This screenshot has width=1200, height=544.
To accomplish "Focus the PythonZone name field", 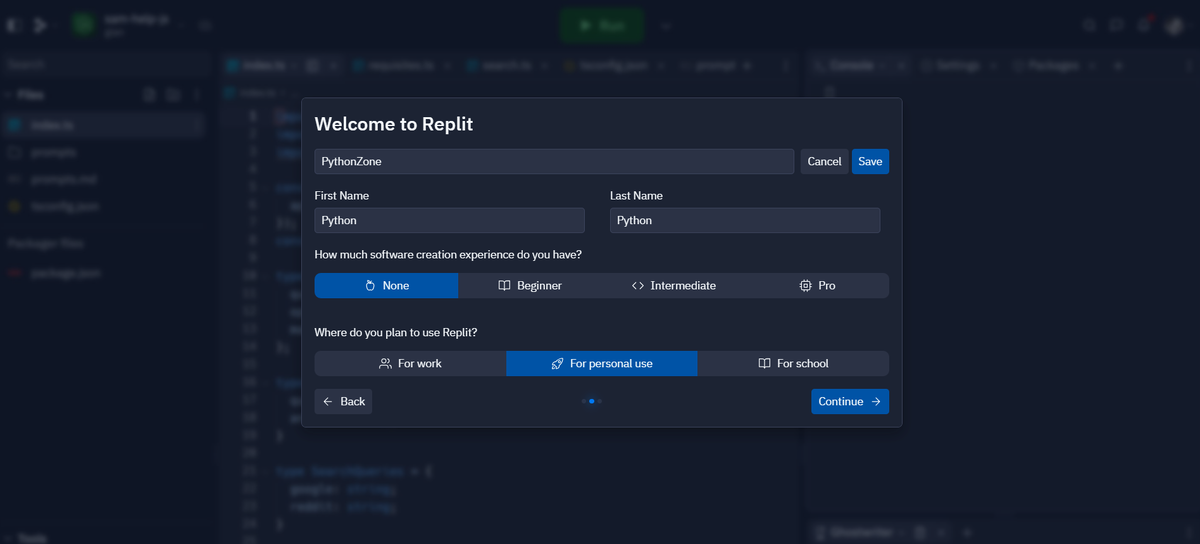I will coord(554,161).
